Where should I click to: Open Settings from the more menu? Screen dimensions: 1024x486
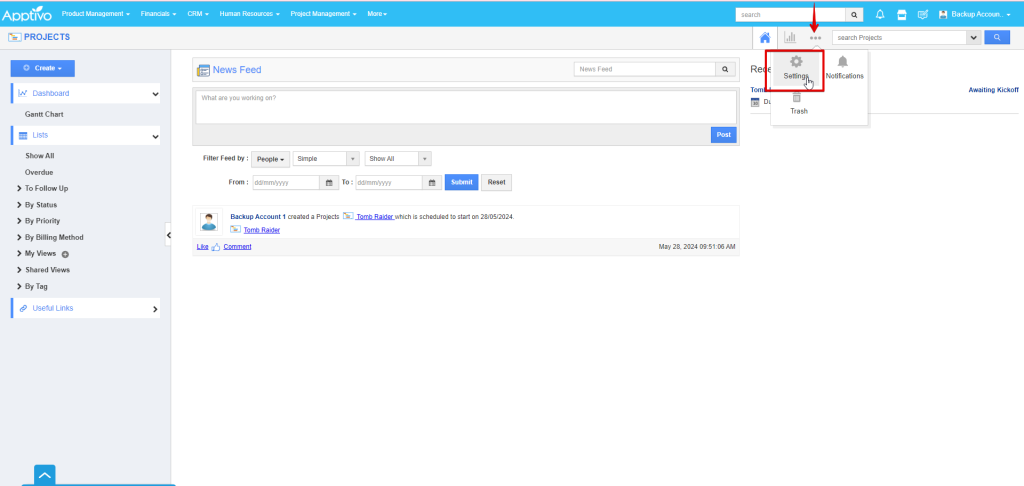pyautogui.click(x=796, y=67)
